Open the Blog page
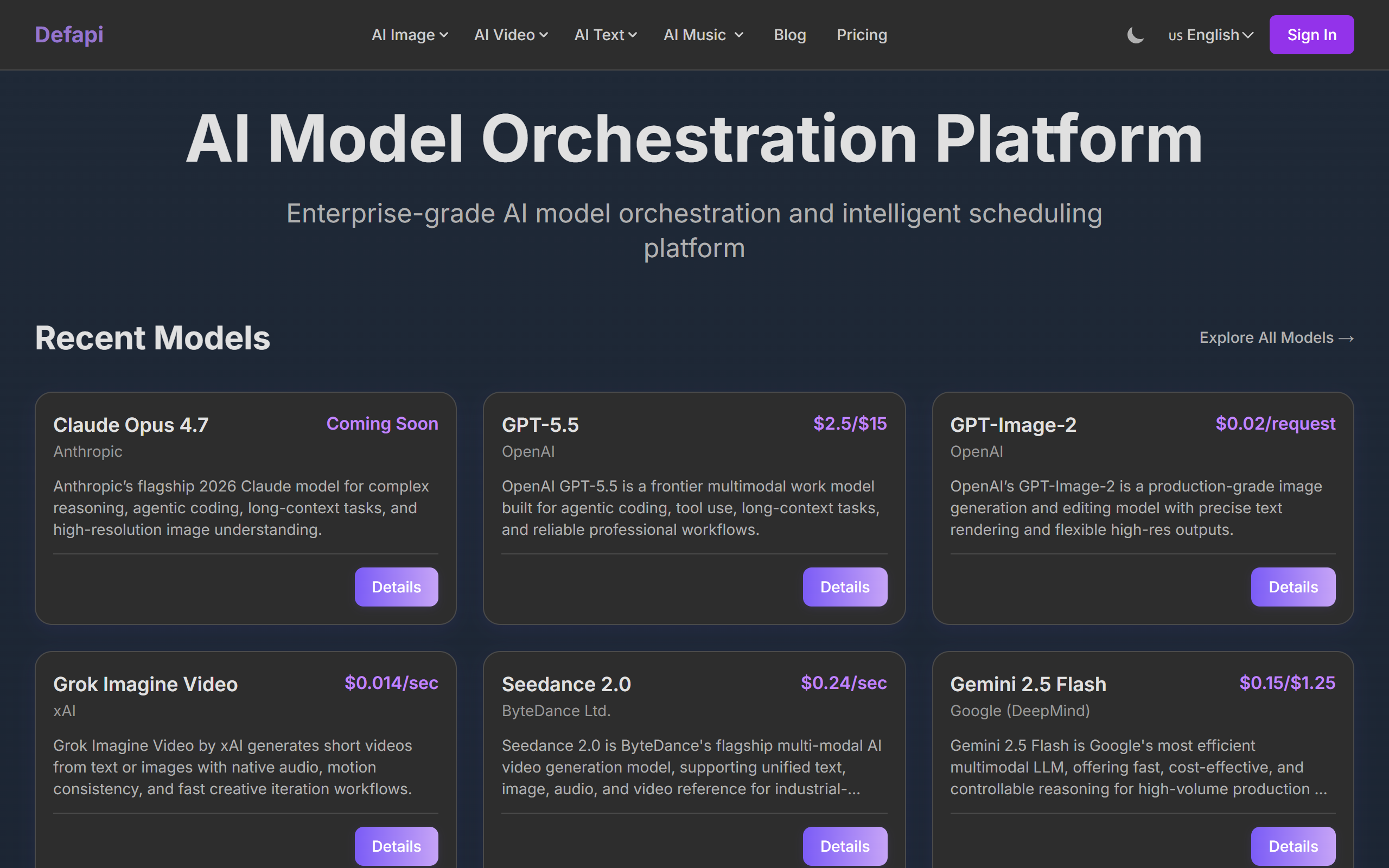The image size is (1389, 868). click(790, 35)
